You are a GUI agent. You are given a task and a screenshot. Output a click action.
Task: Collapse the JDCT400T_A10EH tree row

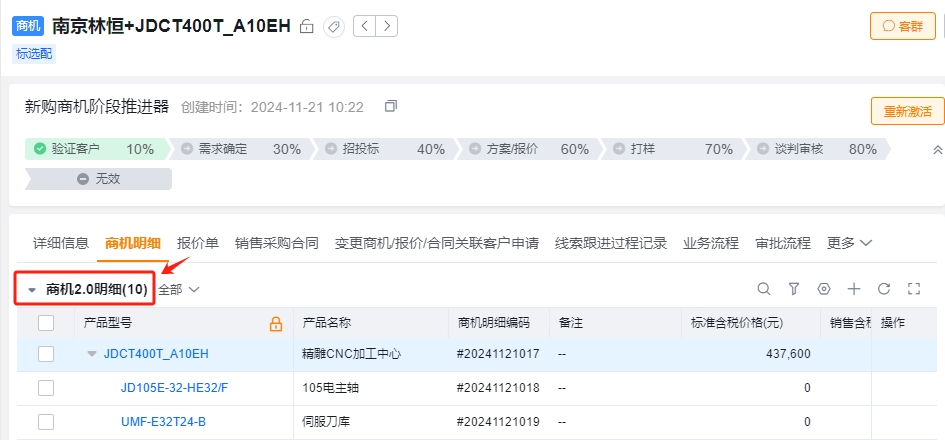point(92,354)
